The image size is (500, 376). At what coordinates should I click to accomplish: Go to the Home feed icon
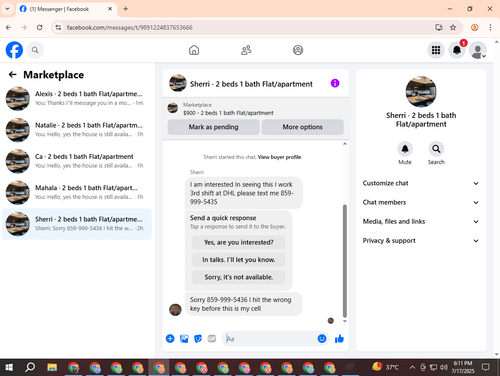(194, 50)
